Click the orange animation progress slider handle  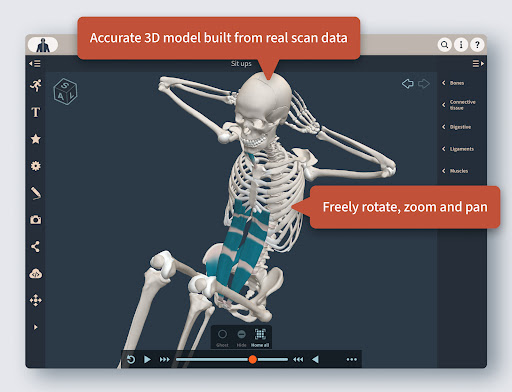pyautogui.click(x=253, y=359)
